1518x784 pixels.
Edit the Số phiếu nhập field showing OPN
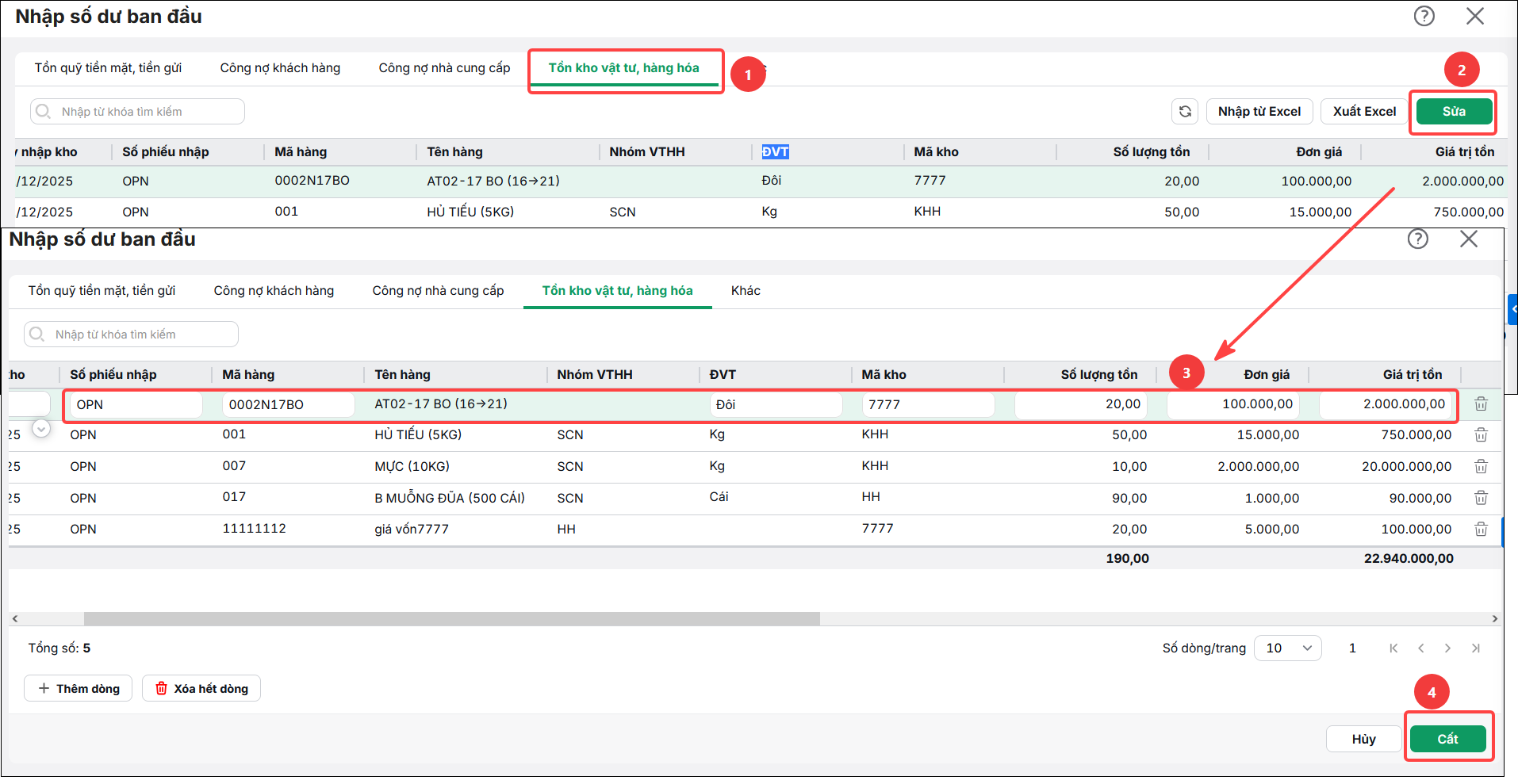tap(136, 405)
